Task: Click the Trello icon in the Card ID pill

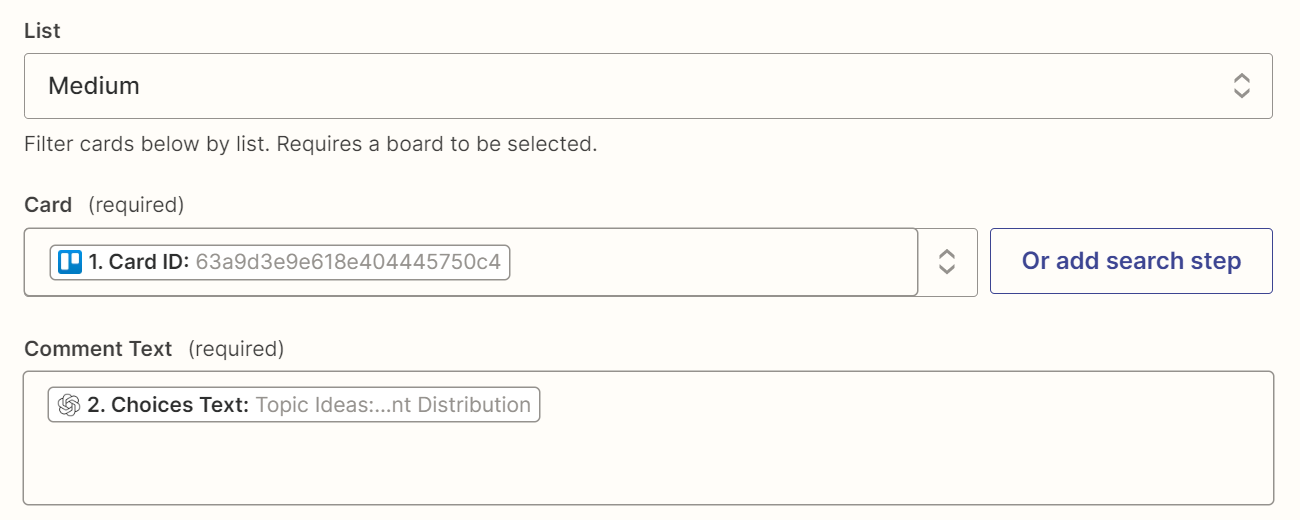Action: click(70, 262)
